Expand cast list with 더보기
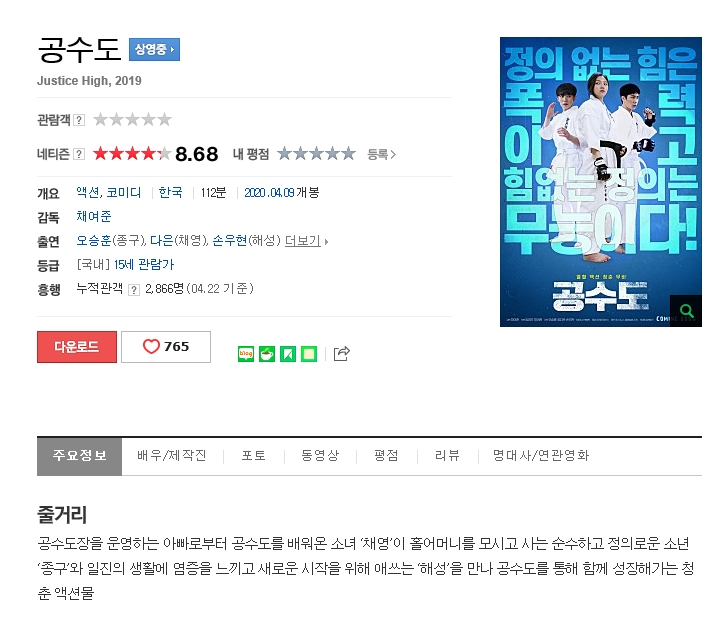The height and width of the screenshot is (630, 727). coord(306,241)
